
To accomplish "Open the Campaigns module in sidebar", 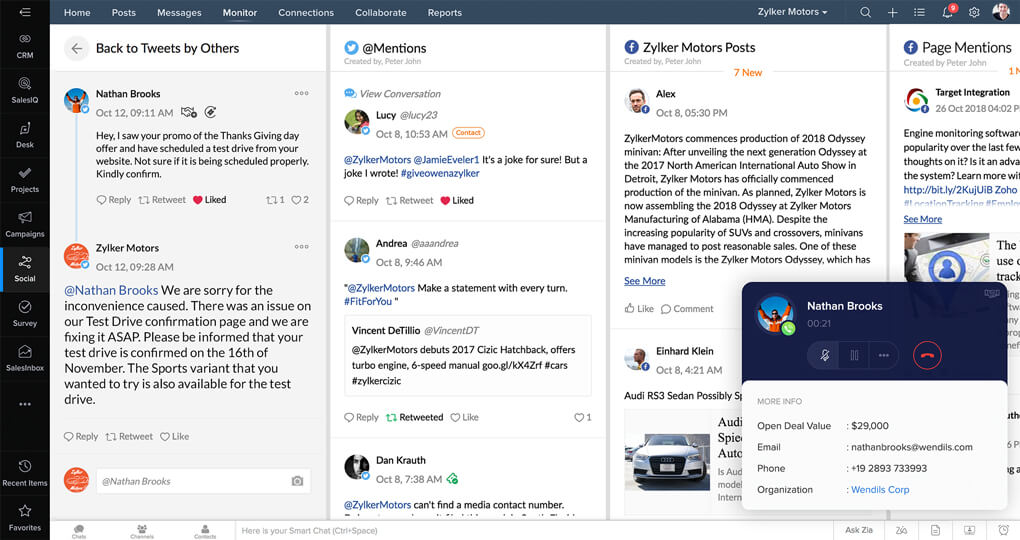I will (x=24, y=221).
